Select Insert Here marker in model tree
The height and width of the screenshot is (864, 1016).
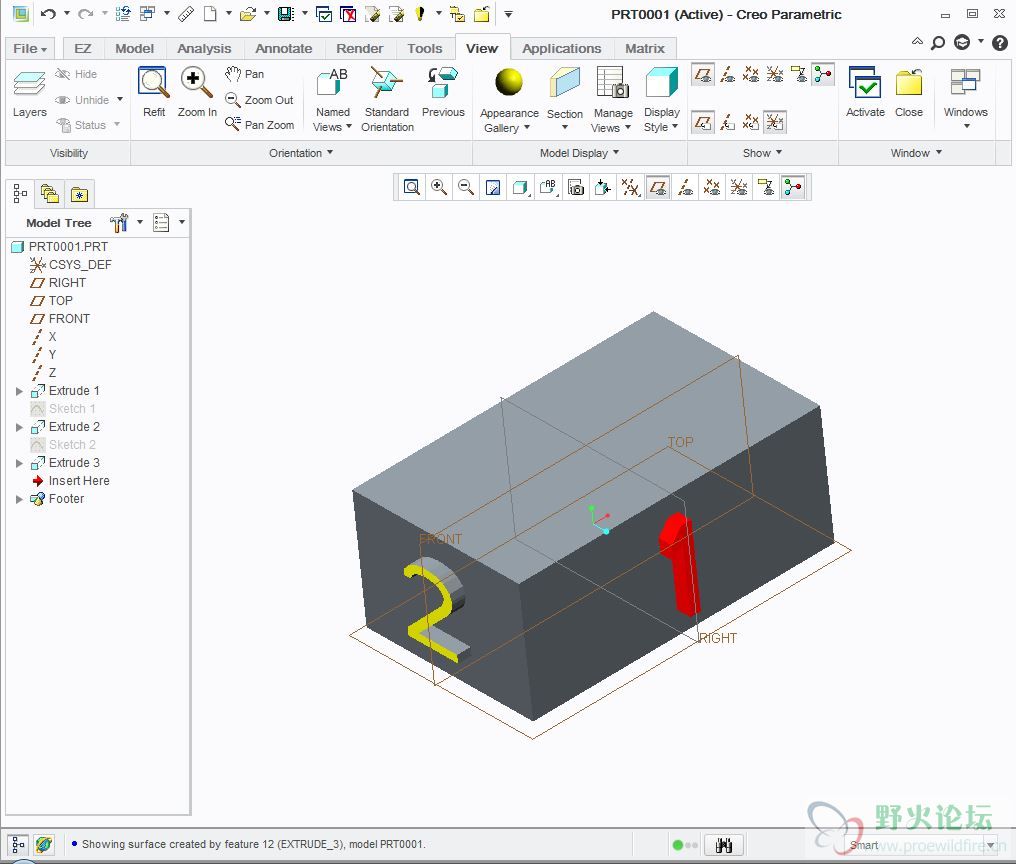click(70, 481)
